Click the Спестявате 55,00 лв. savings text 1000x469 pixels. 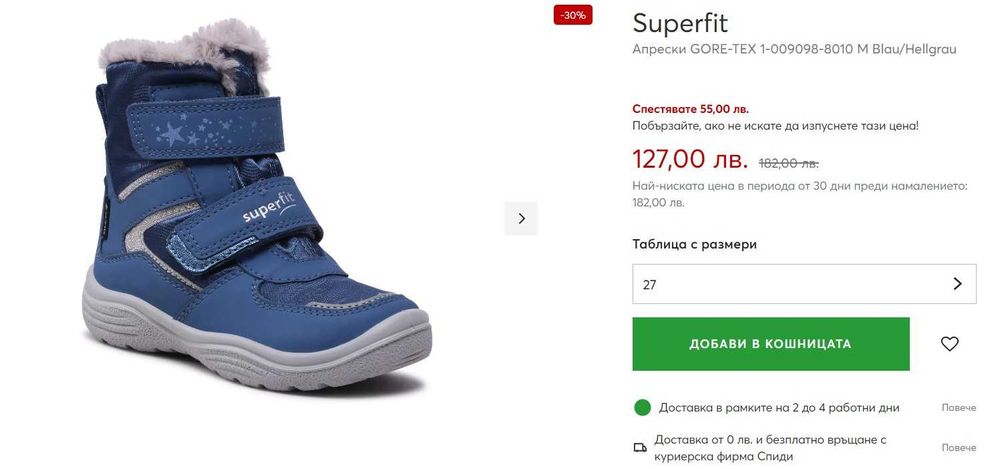pos(690,108)
